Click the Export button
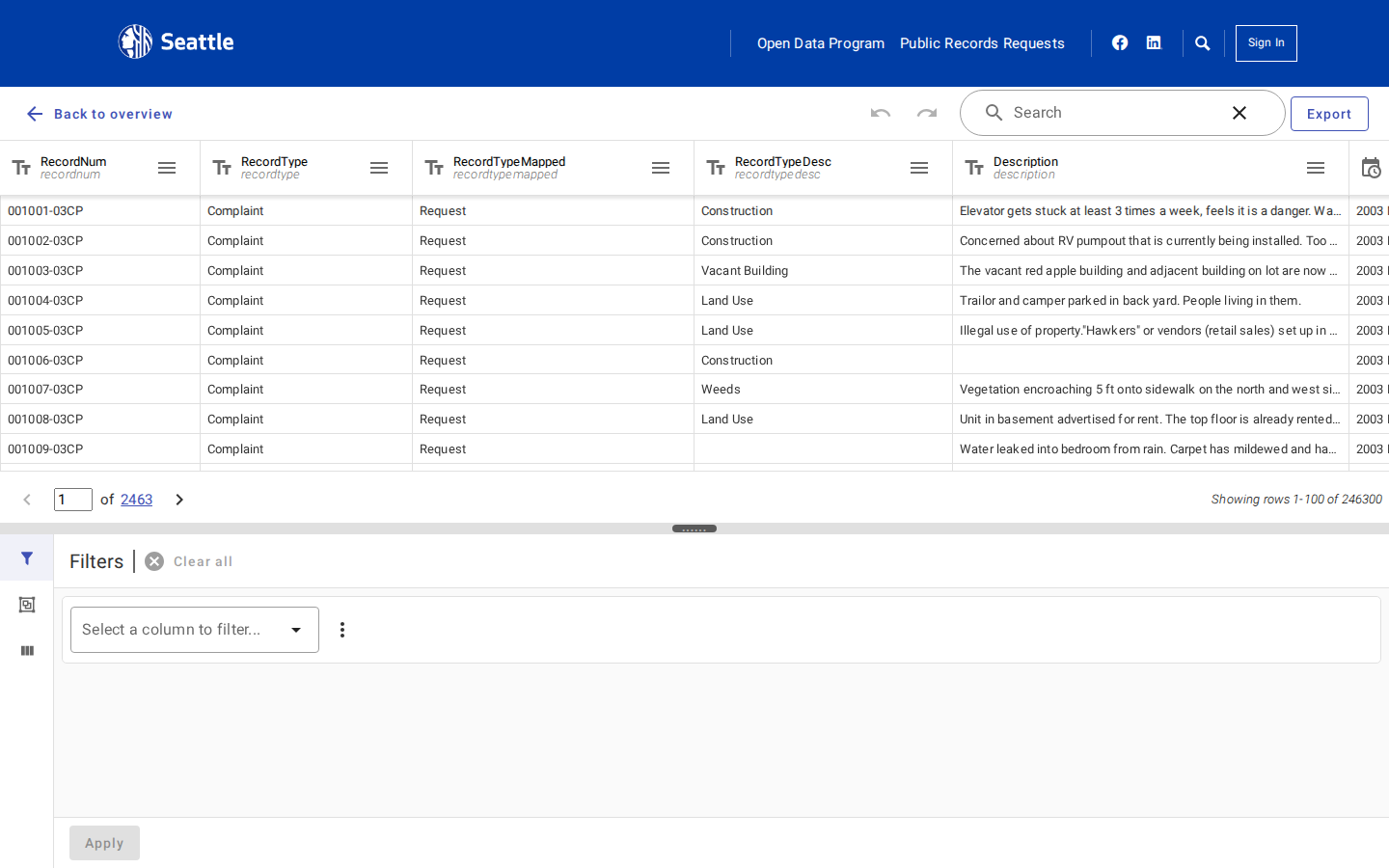The height and width of the screenshot is (868, 1389). pos(1329,114)
